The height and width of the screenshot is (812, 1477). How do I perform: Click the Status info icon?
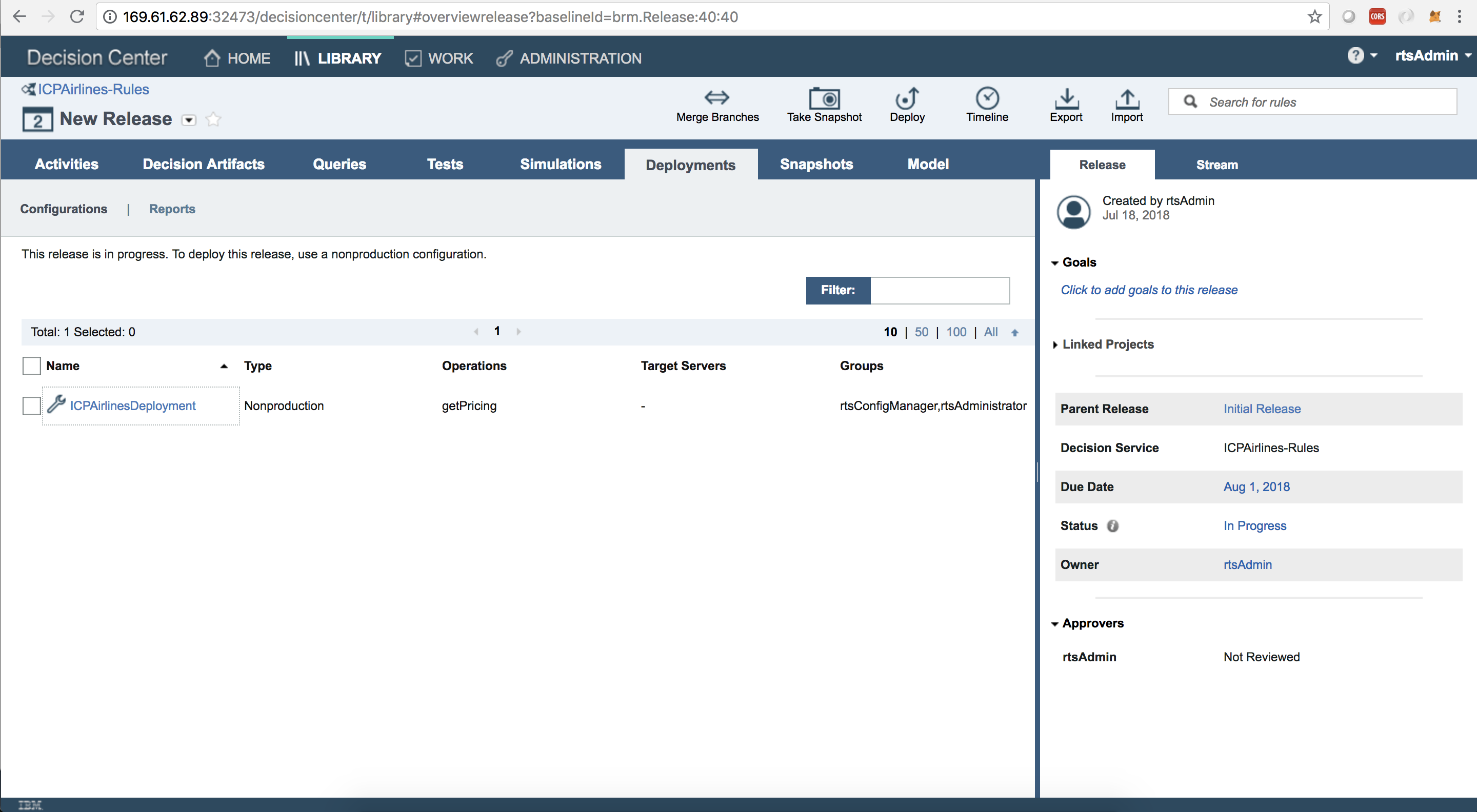click(x=1112, y=525)
